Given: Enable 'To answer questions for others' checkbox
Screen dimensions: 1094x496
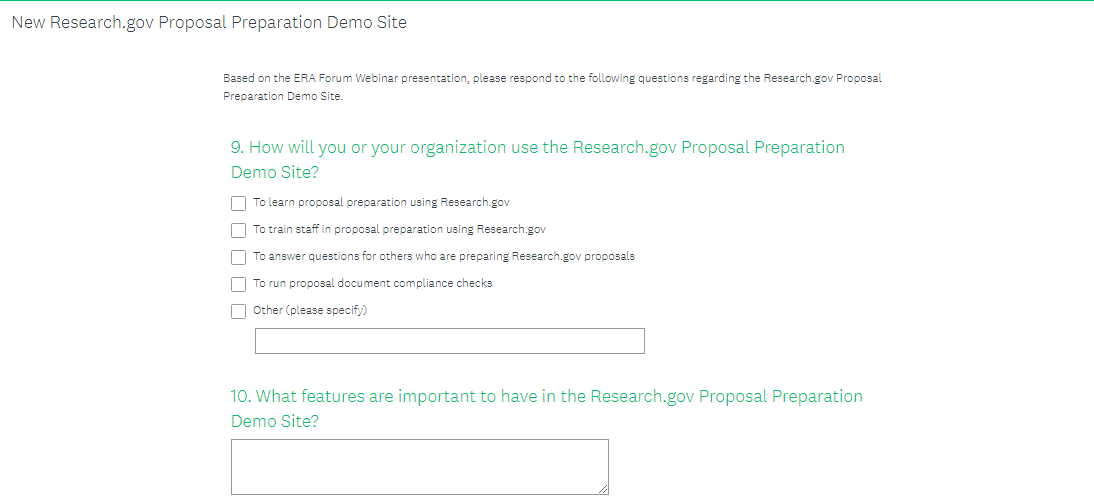Looking at the screenshot, I should [x=238, y=257].
